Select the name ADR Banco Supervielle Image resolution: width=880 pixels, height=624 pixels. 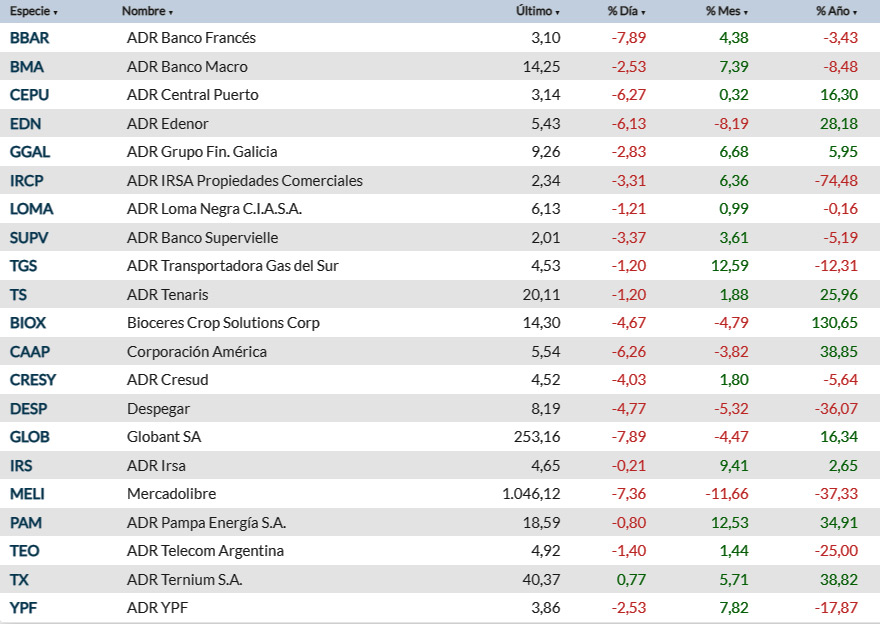point(203,238)
